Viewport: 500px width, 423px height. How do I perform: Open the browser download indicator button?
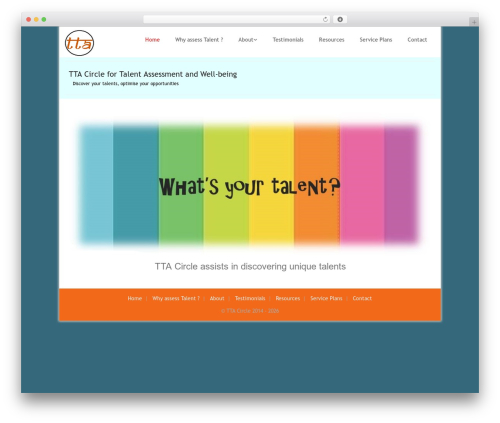tap(340, 19)
